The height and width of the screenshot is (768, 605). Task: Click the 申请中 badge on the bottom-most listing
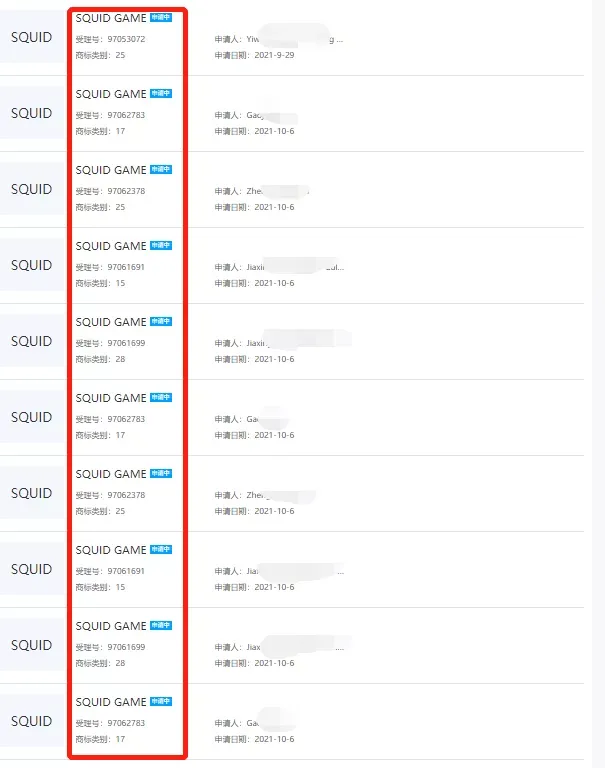click(x=161, y=701)
